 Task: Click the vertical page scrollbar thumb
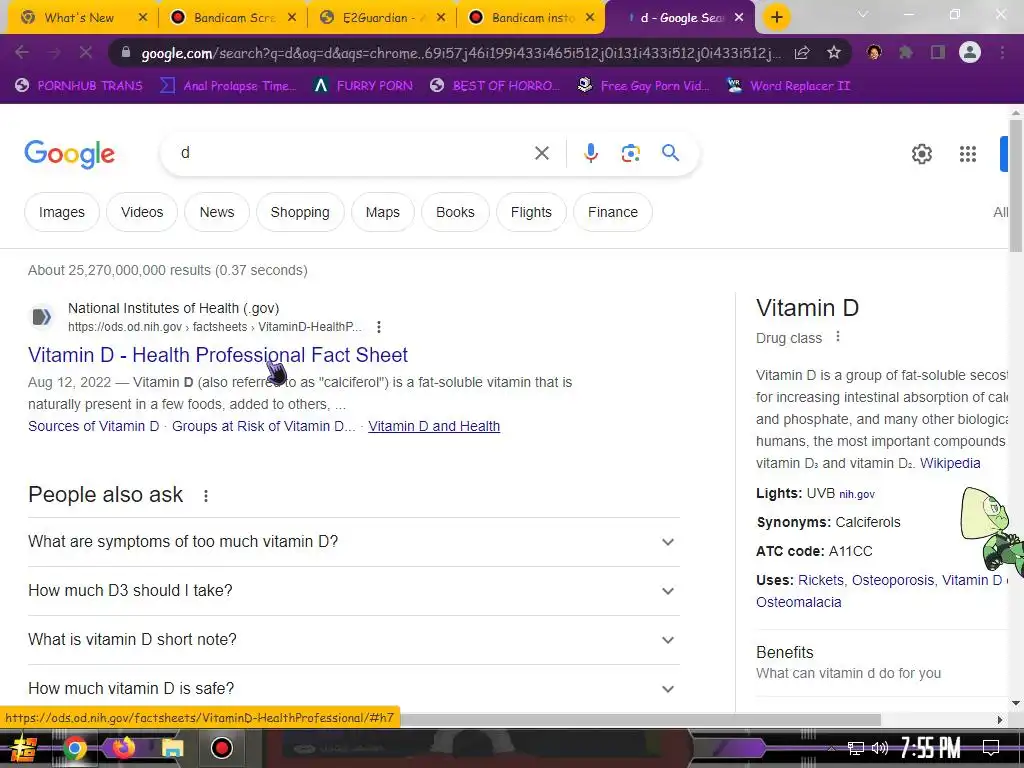[1016, 185]
